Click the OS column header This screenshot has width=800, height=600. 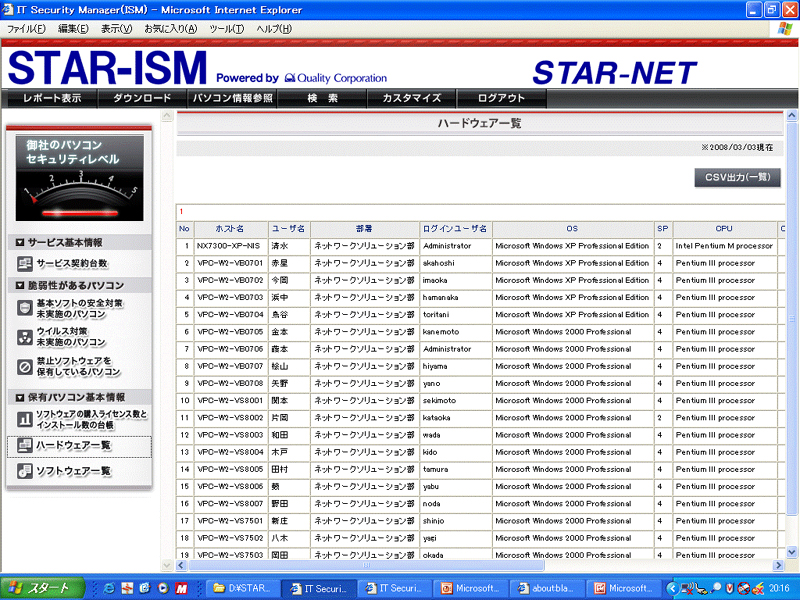[572, 229]
